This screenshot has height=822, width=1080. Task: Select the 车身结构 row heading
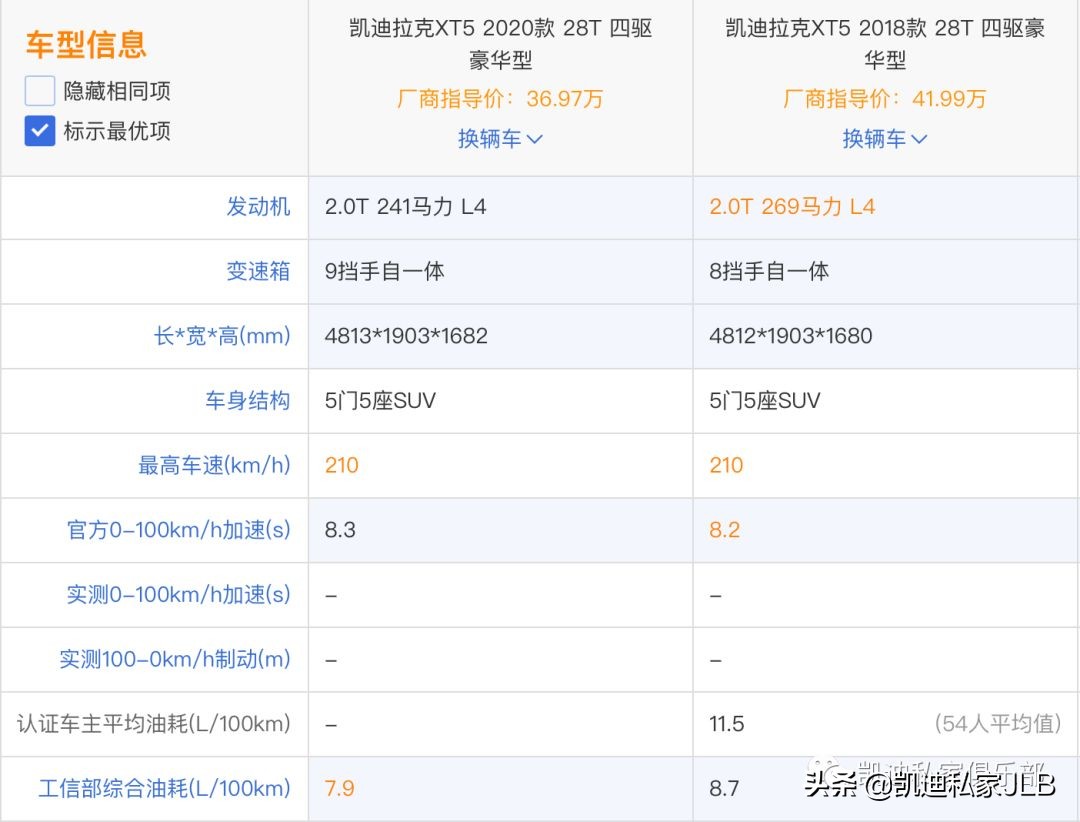point(258,400)
